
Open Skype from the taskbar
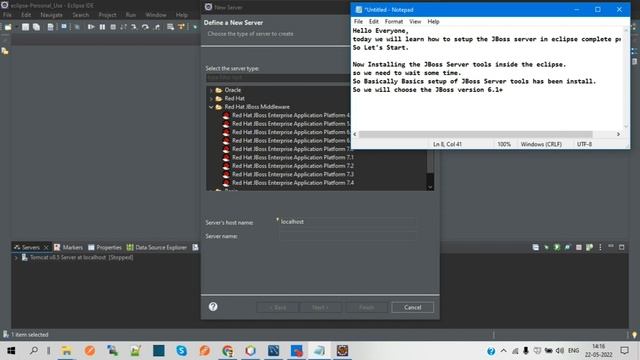[x=182, y=351]
